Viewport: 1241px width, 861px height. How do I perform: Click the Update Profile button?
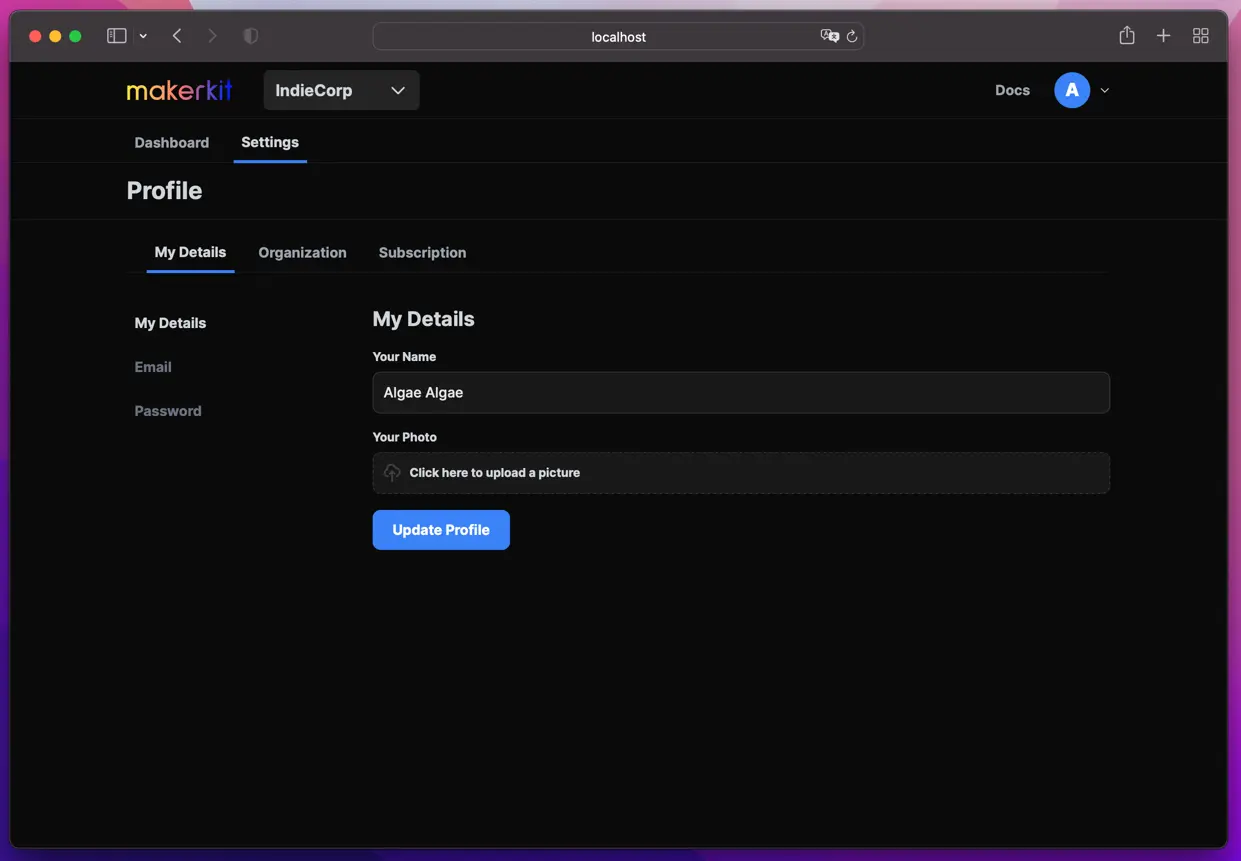click(441, 530)
